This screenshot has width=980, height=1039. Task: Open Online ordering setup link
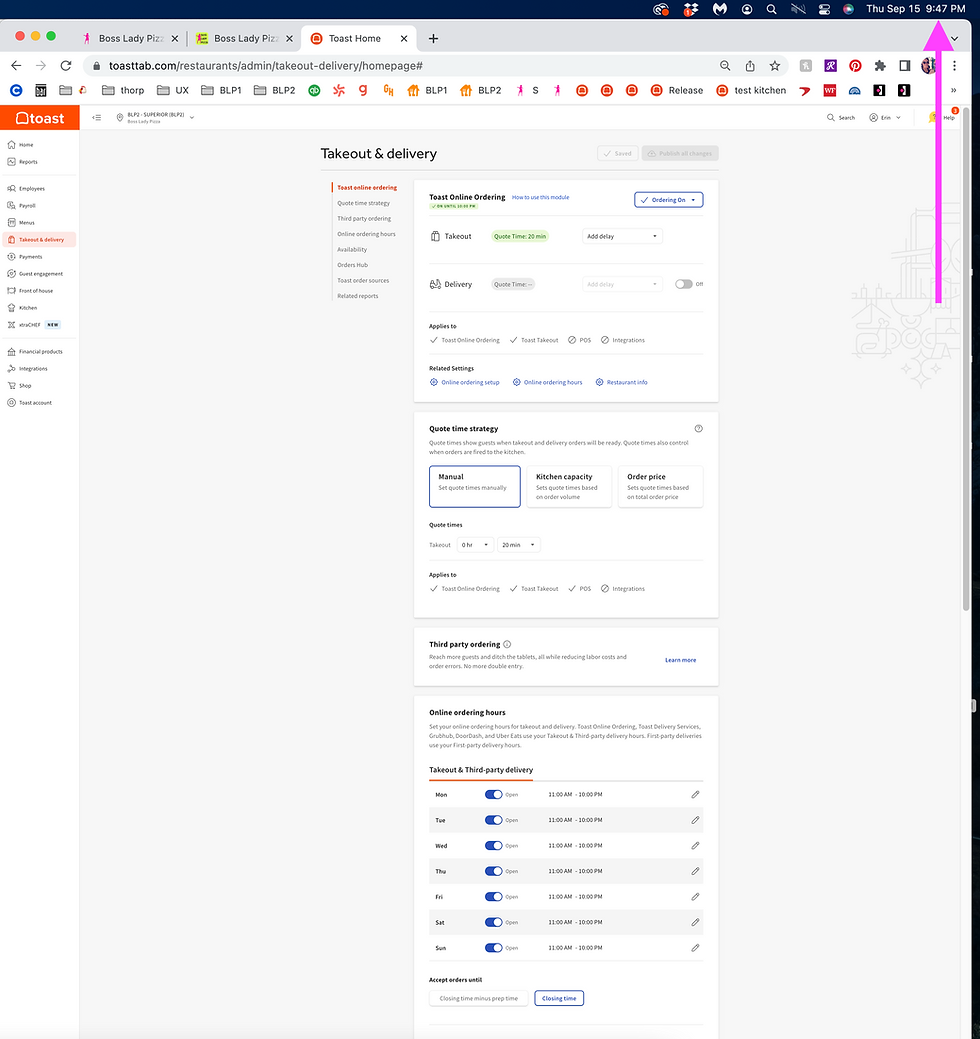pyautogui.click(x=464, y=382)
